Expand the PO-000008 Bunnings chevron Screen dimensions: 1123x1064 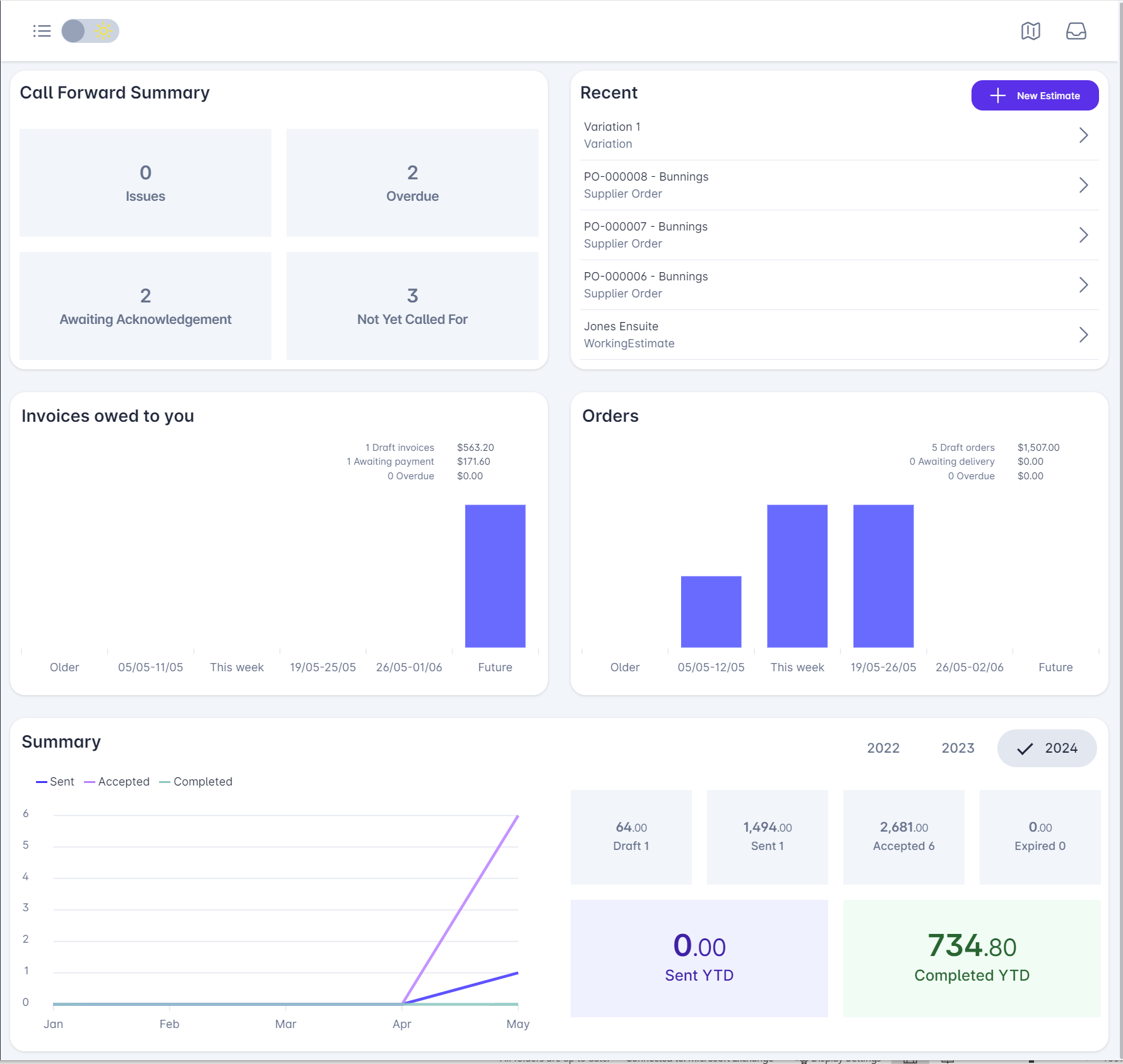tap(1083, 185)
